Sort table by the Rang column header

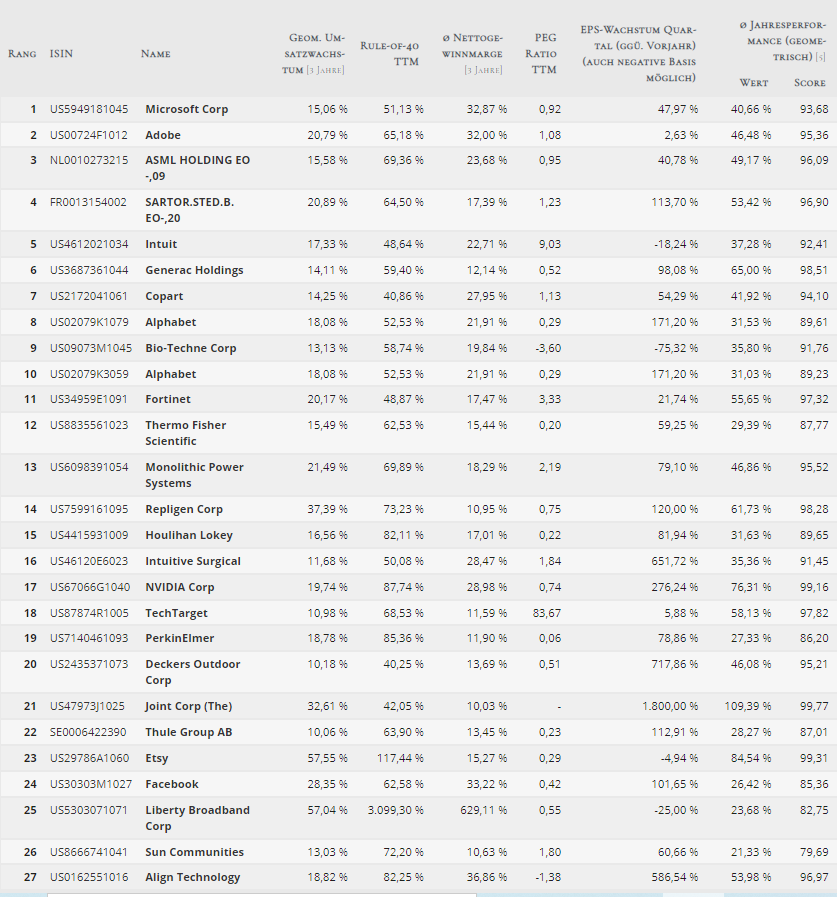pos(22,54)
